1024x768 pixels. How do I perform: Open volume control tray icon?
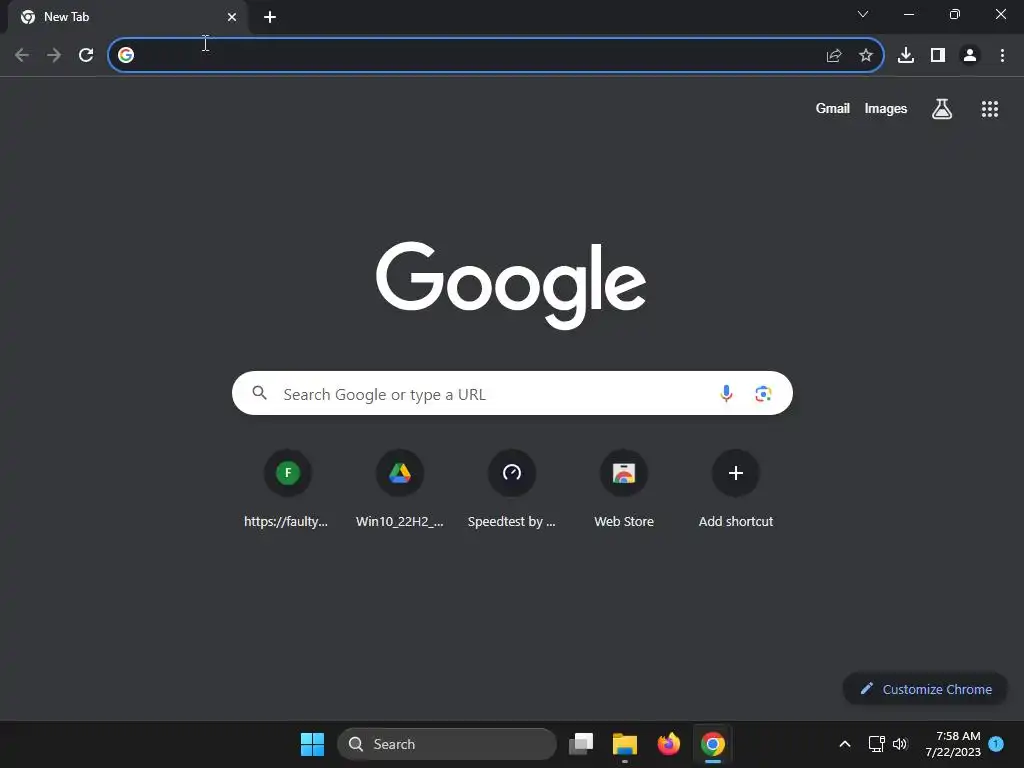pyautogui.click(x=900, y=744)
